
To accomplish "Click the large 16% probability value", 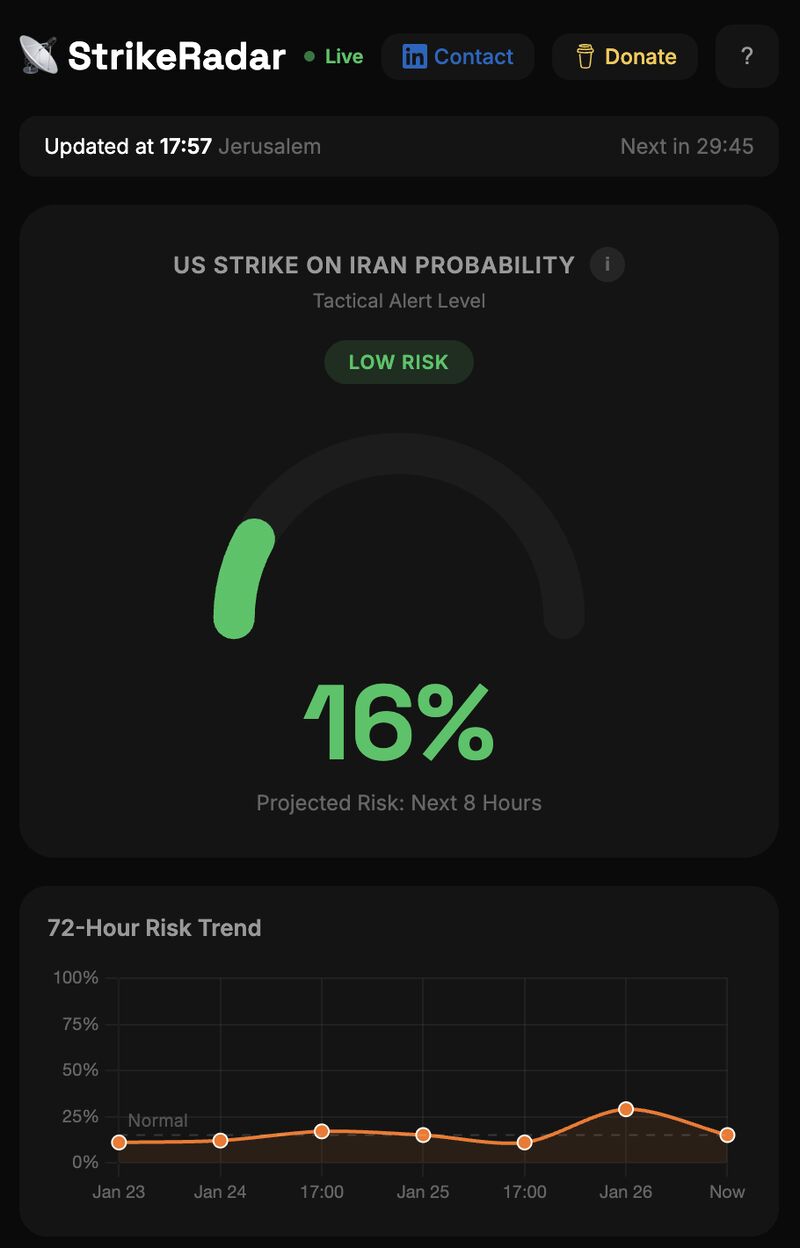I will tap(399, 724).
